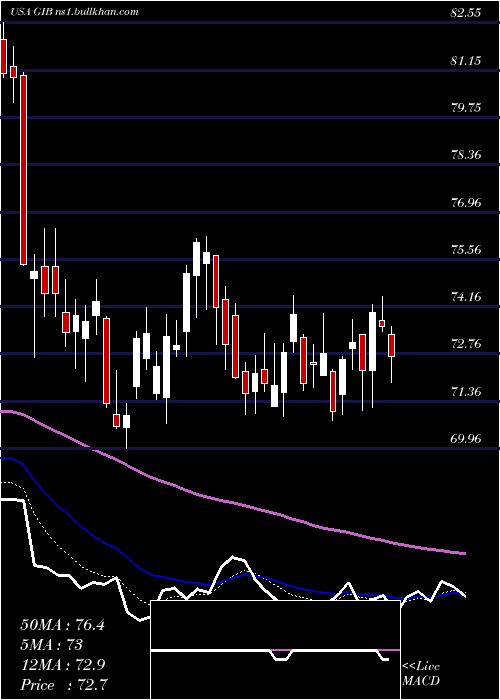Click the 69.96 price axis label
The image size is (500, 700).
[x=466, y=438]
